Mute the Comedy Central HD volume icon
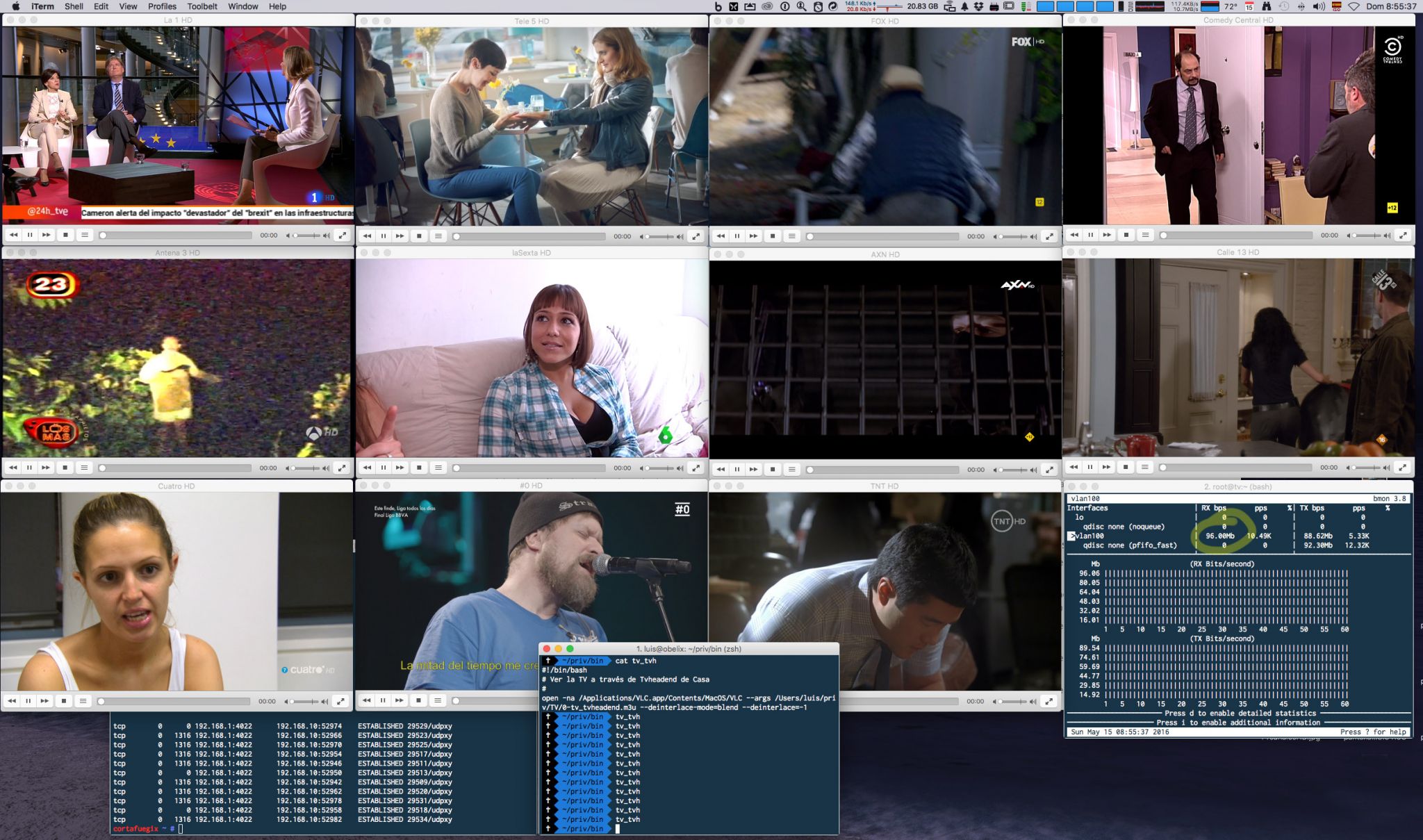The width and height of the screenshot is (1423, 840). coord(1349,236)
